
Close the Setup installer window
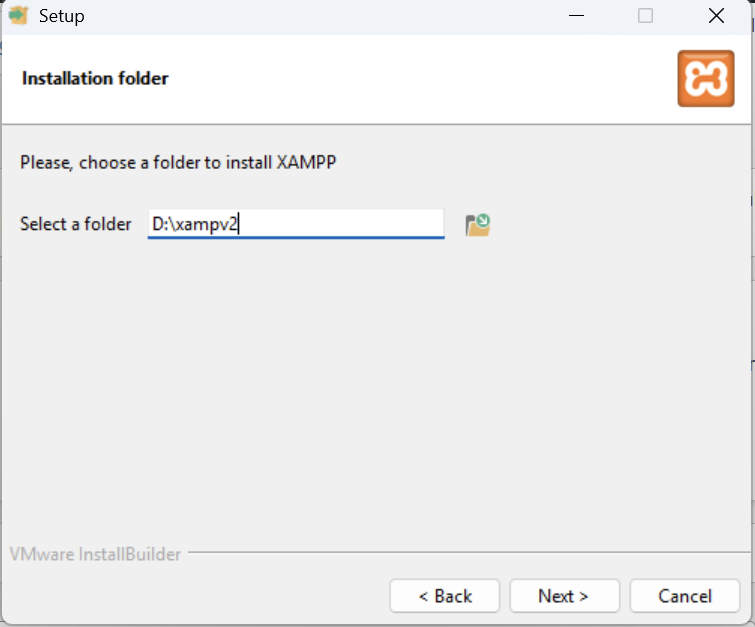pyautogui.click(x=716, y=16)
